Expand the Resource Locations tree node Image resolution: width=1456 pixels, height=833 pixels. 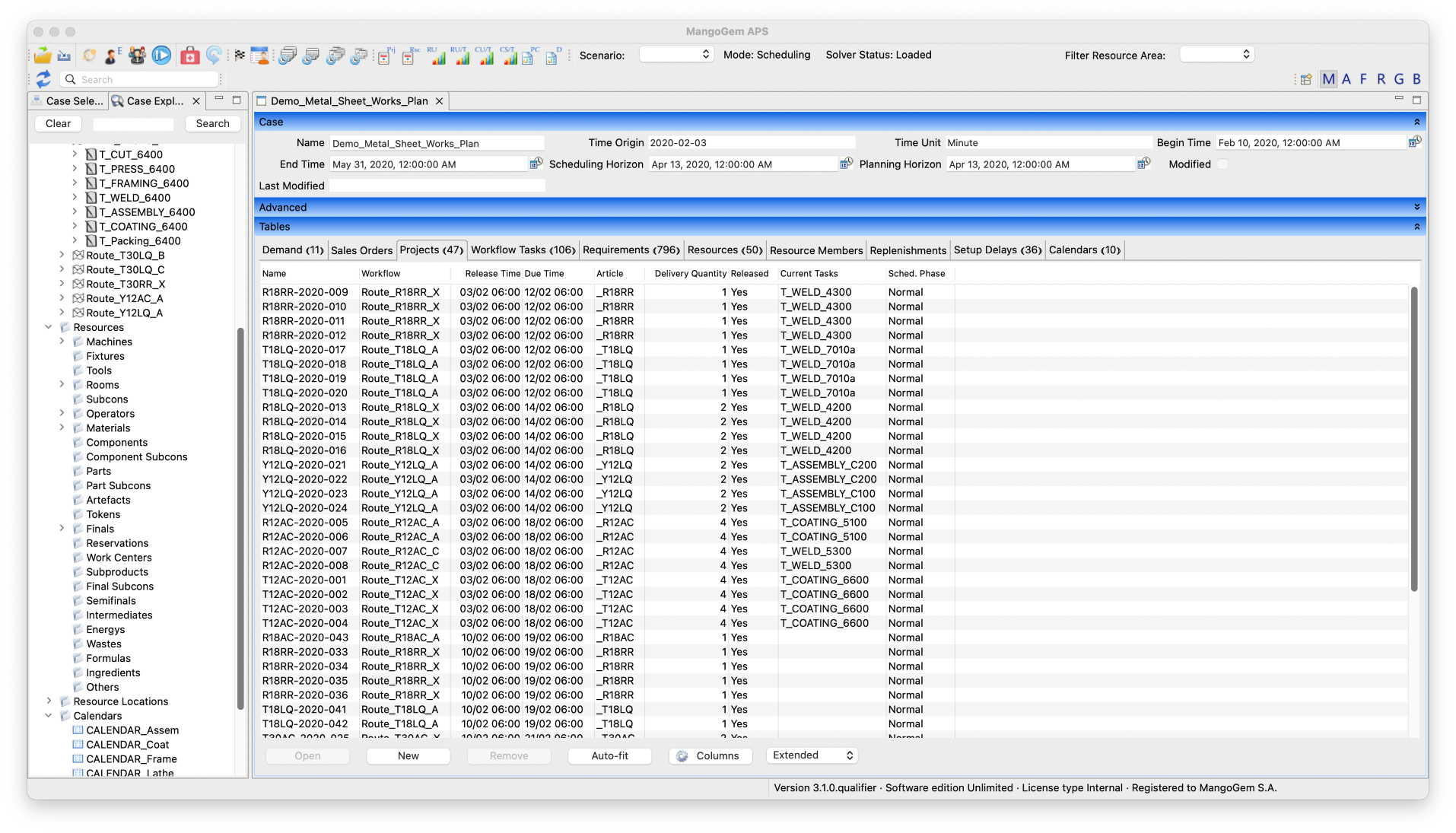(x=49, y=701)
